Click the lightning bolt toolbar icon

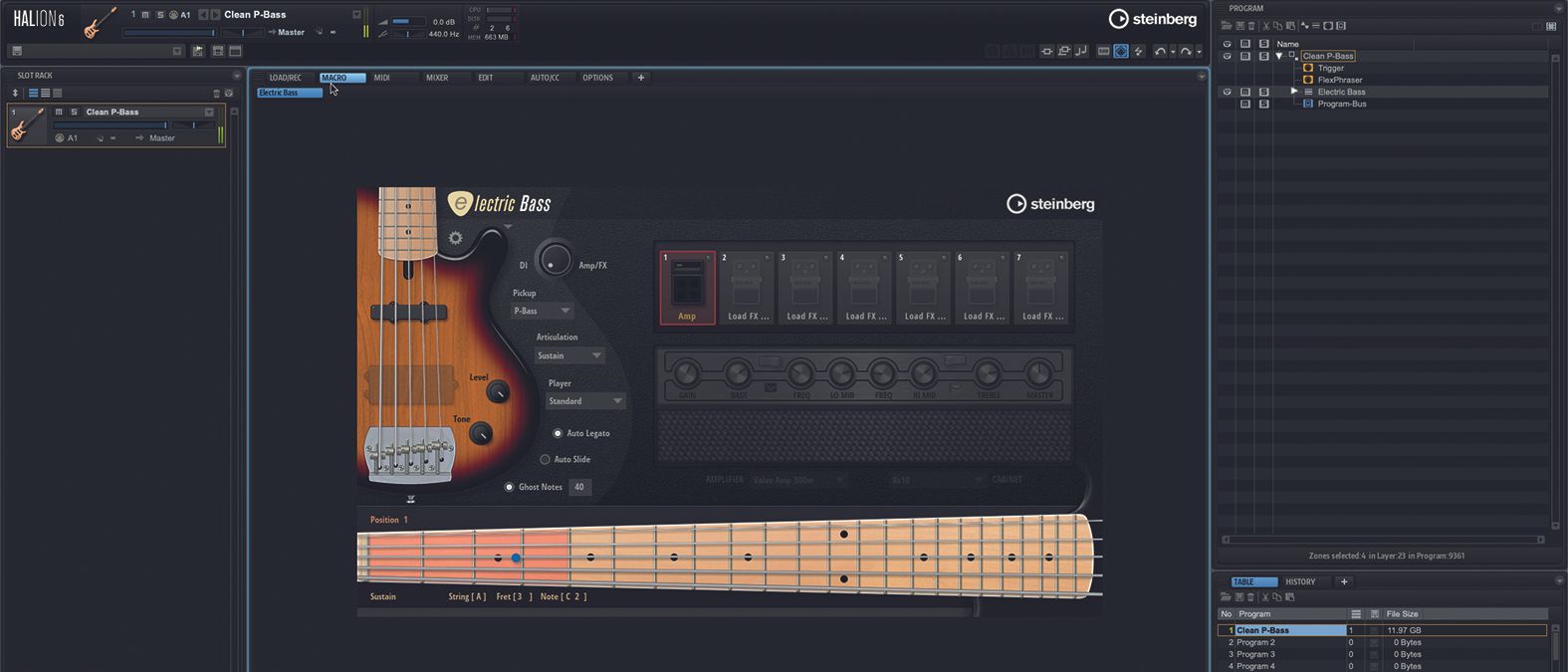coord(1138,52)
